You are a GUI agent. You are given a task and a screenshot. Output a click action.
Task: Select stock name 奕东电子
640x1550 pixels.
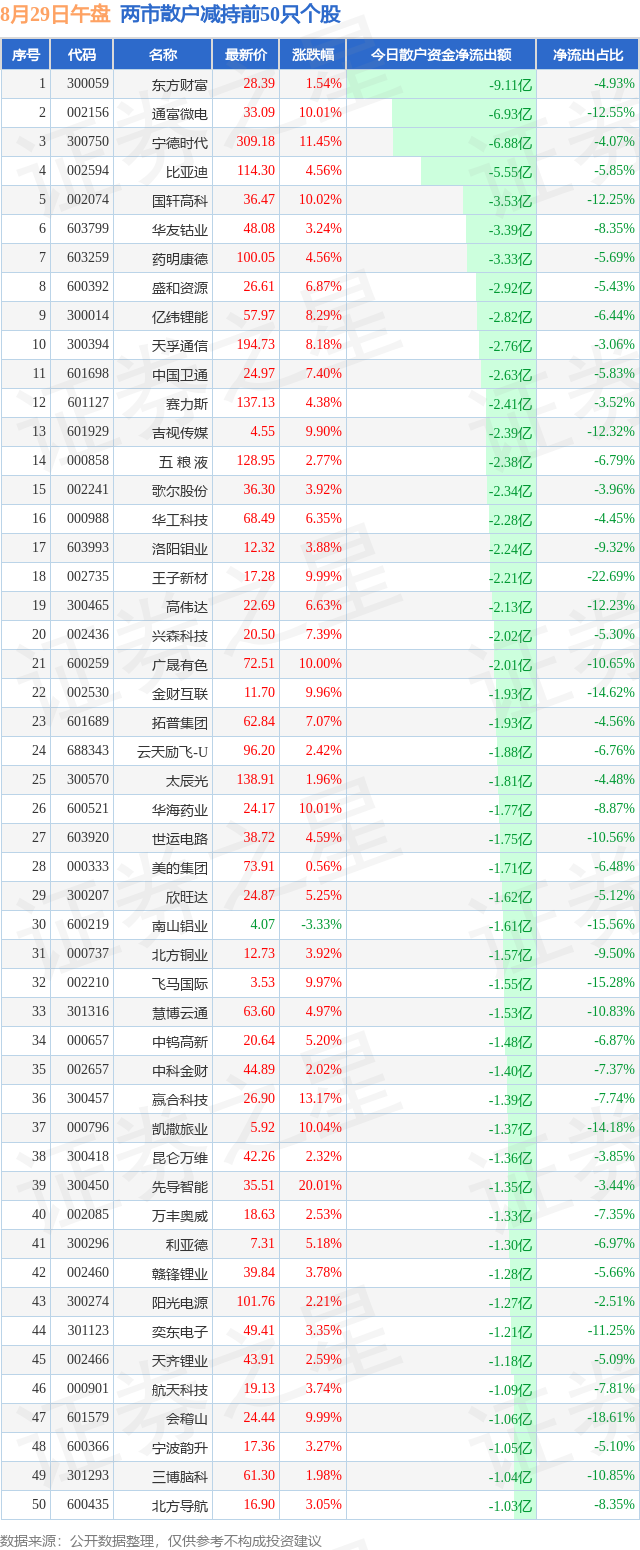(180, 1331)
